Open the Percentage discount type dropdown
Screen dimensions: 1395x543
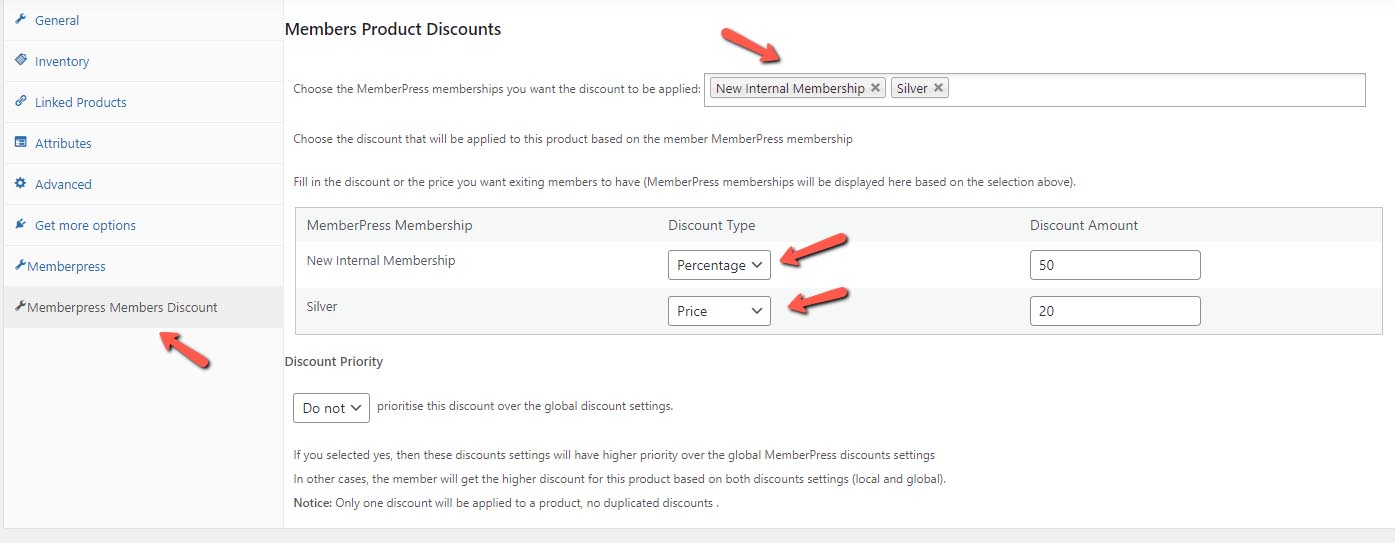tap(719, 265)
